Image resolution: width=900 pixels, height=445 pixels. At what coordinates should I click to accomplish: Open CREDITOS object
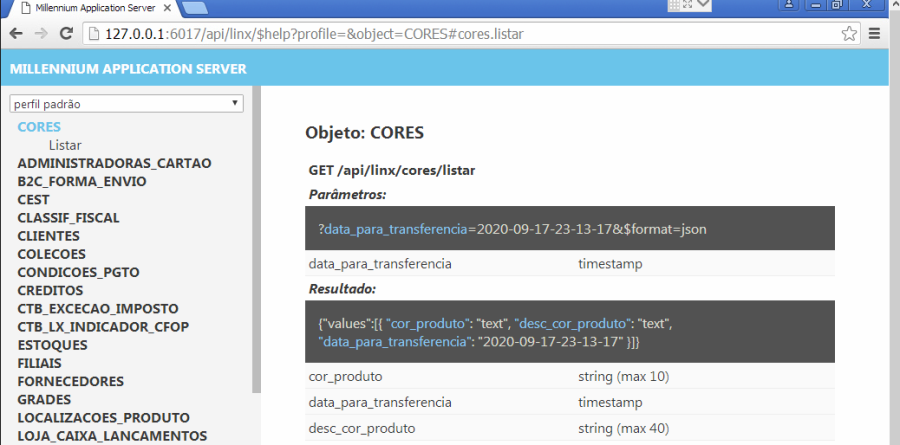tap(50, 291)
